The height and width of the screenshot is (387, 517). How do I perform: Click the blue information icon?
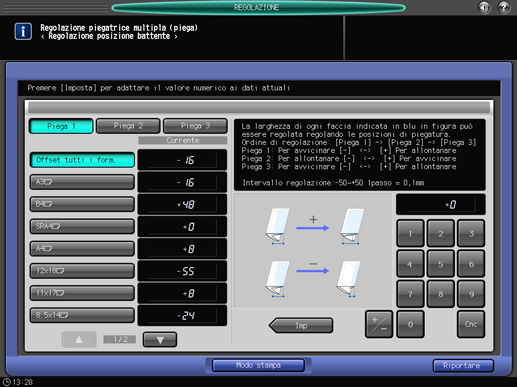click(x=23, y=32)
